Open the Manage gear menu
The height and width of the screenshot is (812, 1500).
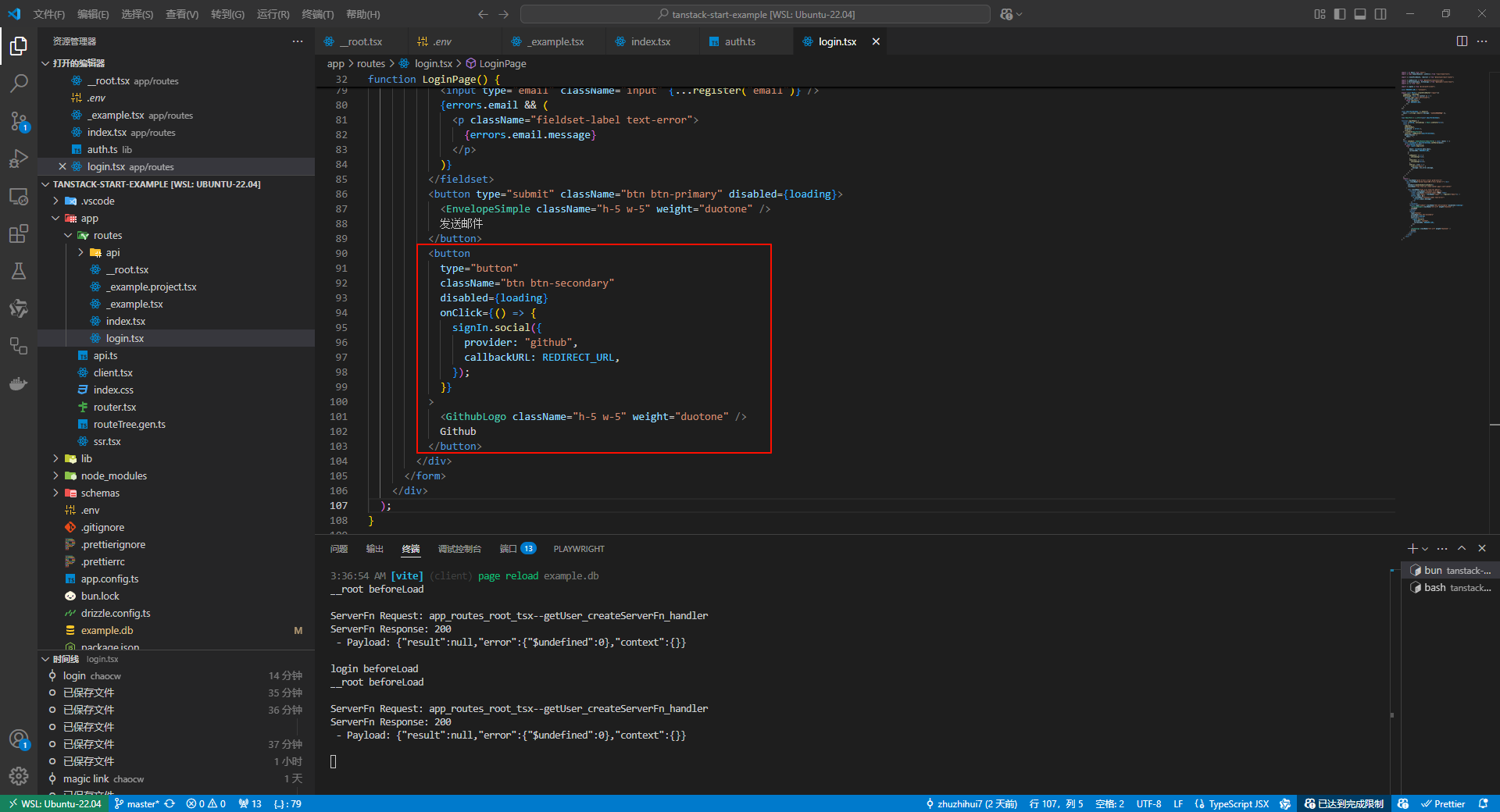click(19, 776)
